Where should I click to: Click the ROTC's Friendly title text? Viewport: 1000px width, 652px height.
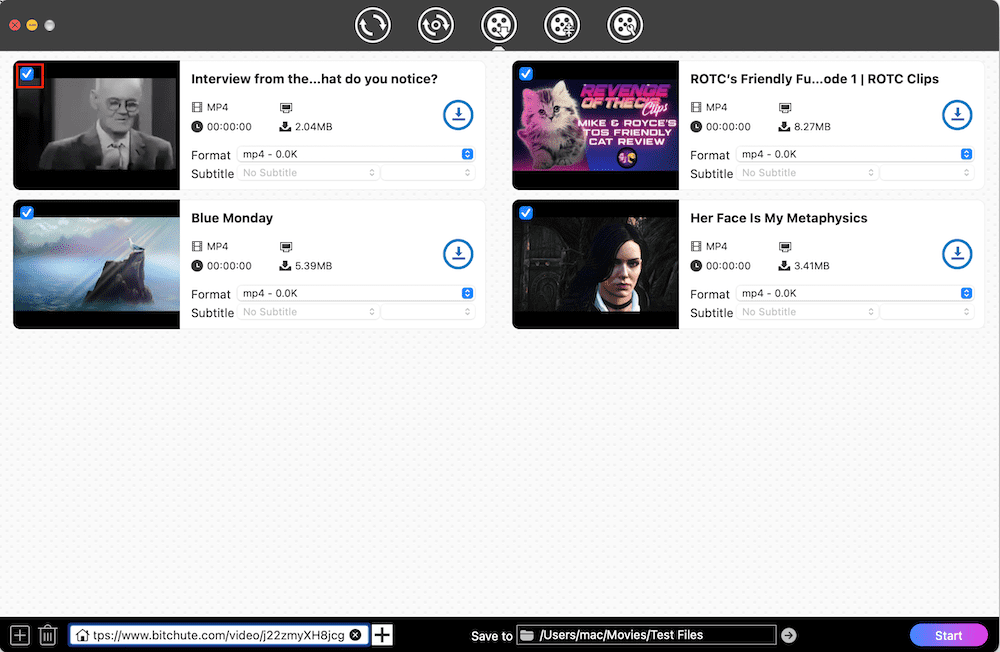click(814, 79)
